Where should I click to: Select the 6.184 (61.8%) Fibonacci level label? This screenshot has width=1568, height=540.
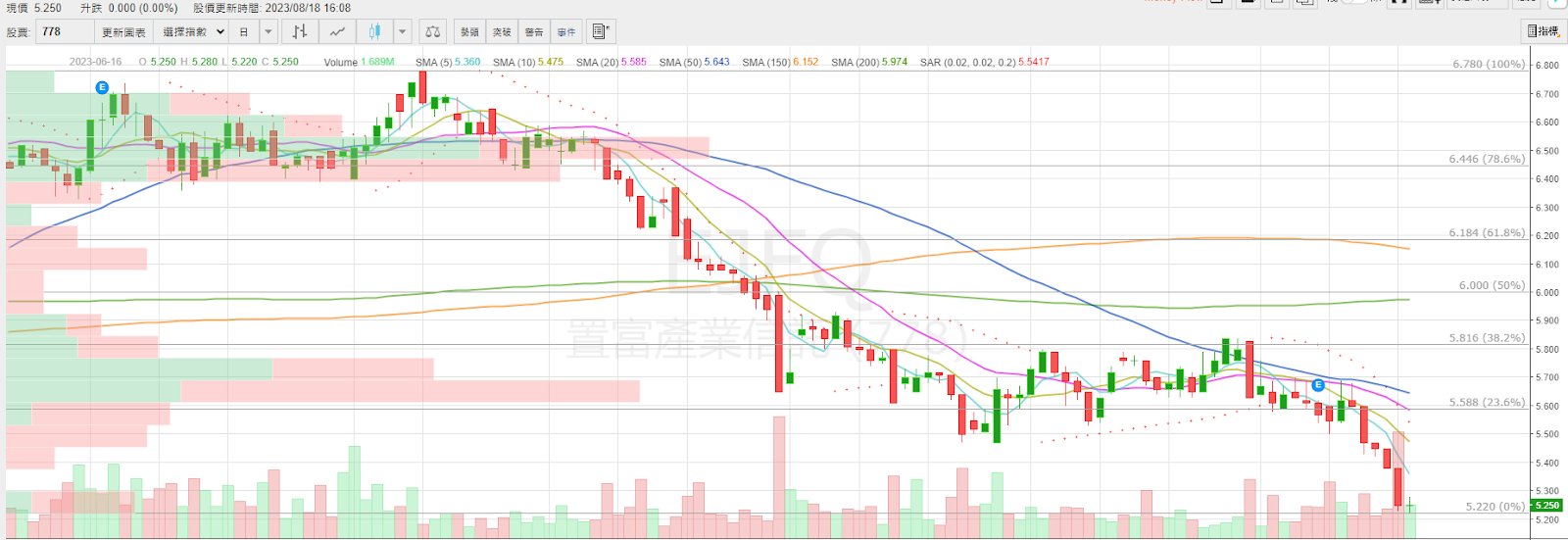(1487, 233)
